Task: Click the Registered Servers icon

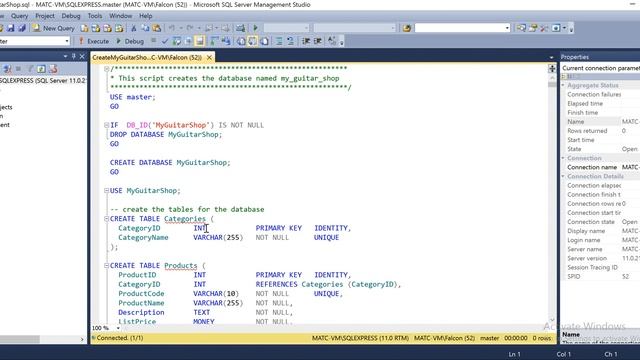Action: [x=521, y=28]
